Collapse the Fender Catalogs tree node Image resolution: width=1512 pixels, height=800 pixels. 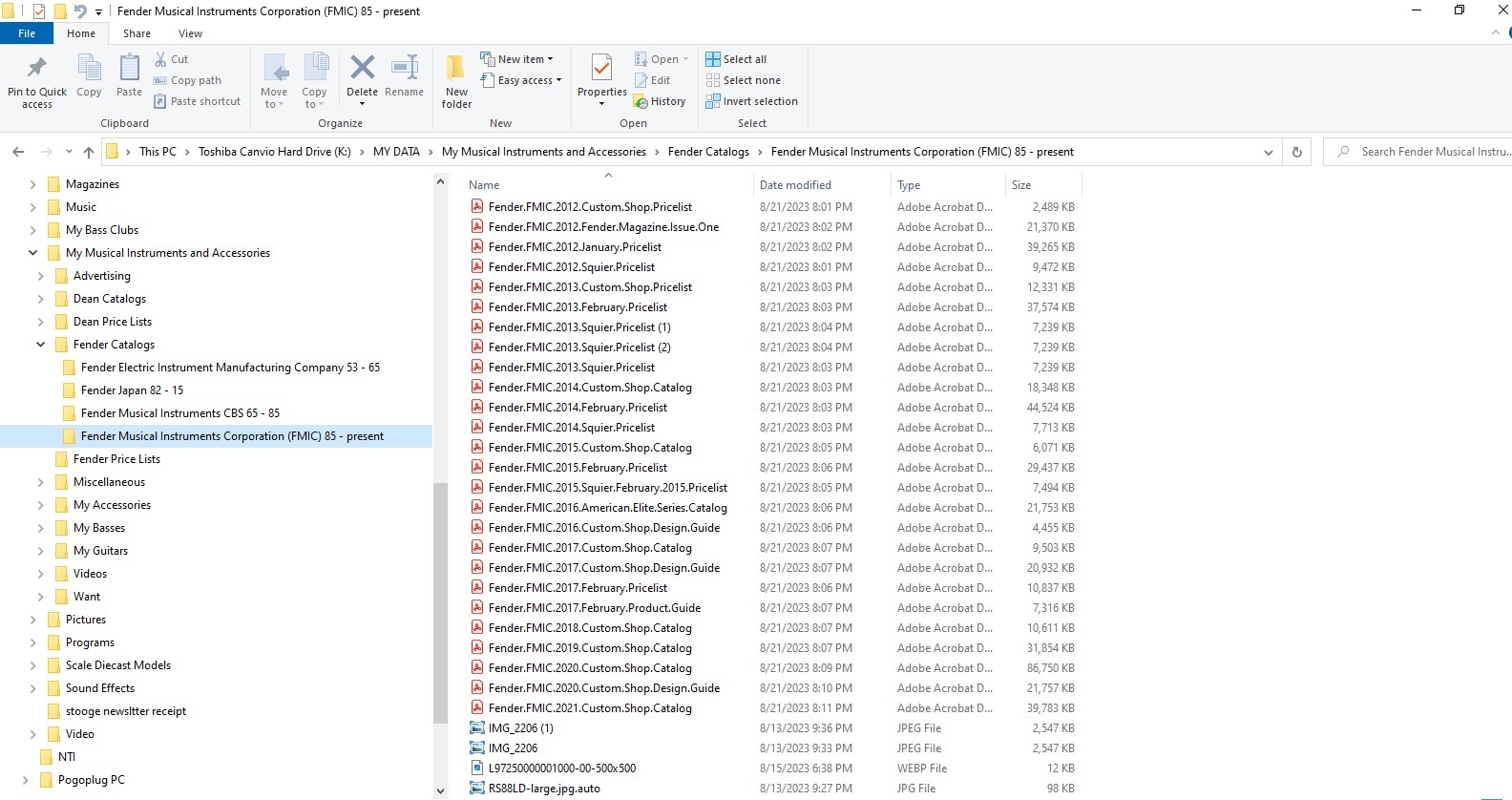(x=40, y=345)
